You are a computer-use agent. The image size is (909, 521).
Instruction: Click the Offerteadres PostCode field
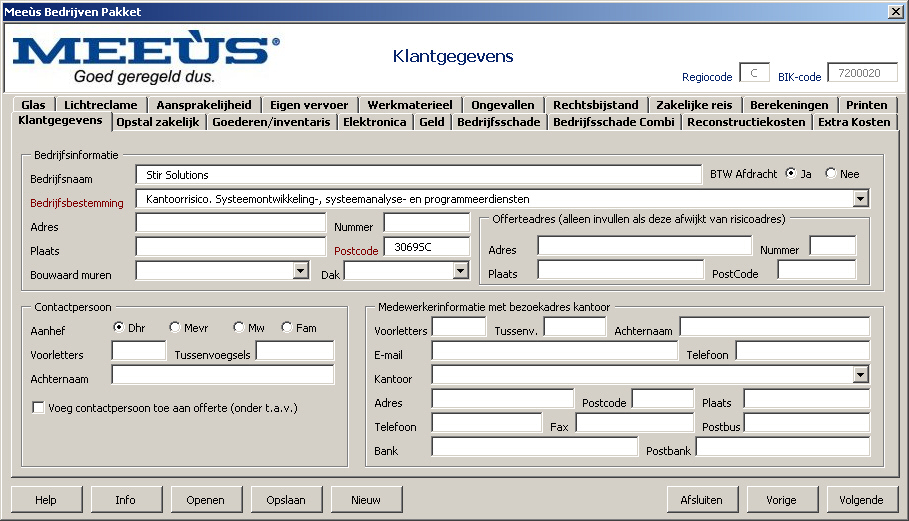[817, 269]
